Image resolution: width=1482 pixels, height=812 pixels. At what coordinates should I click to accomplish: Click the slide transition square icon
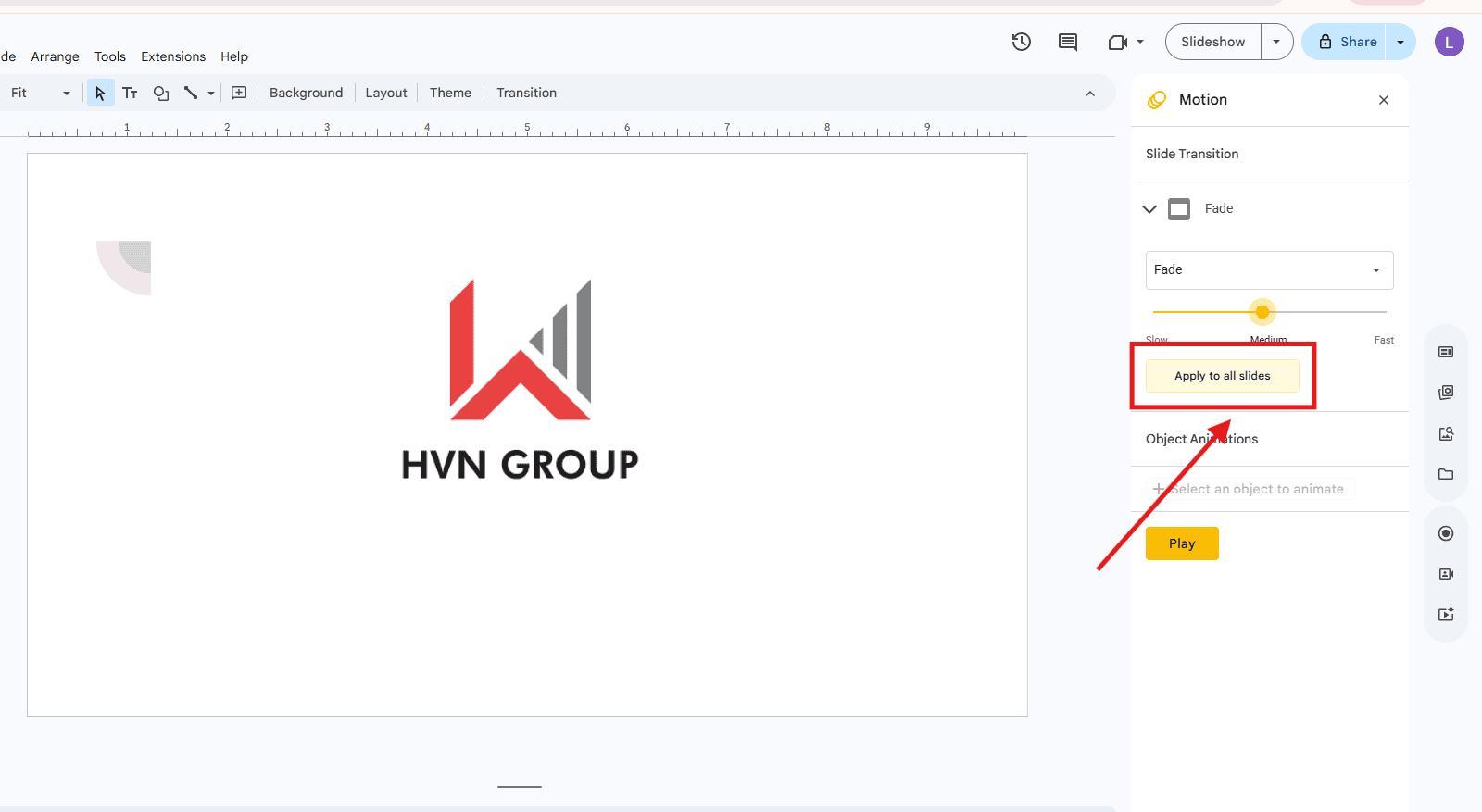pyautogui.click(x=1179, y=209)
